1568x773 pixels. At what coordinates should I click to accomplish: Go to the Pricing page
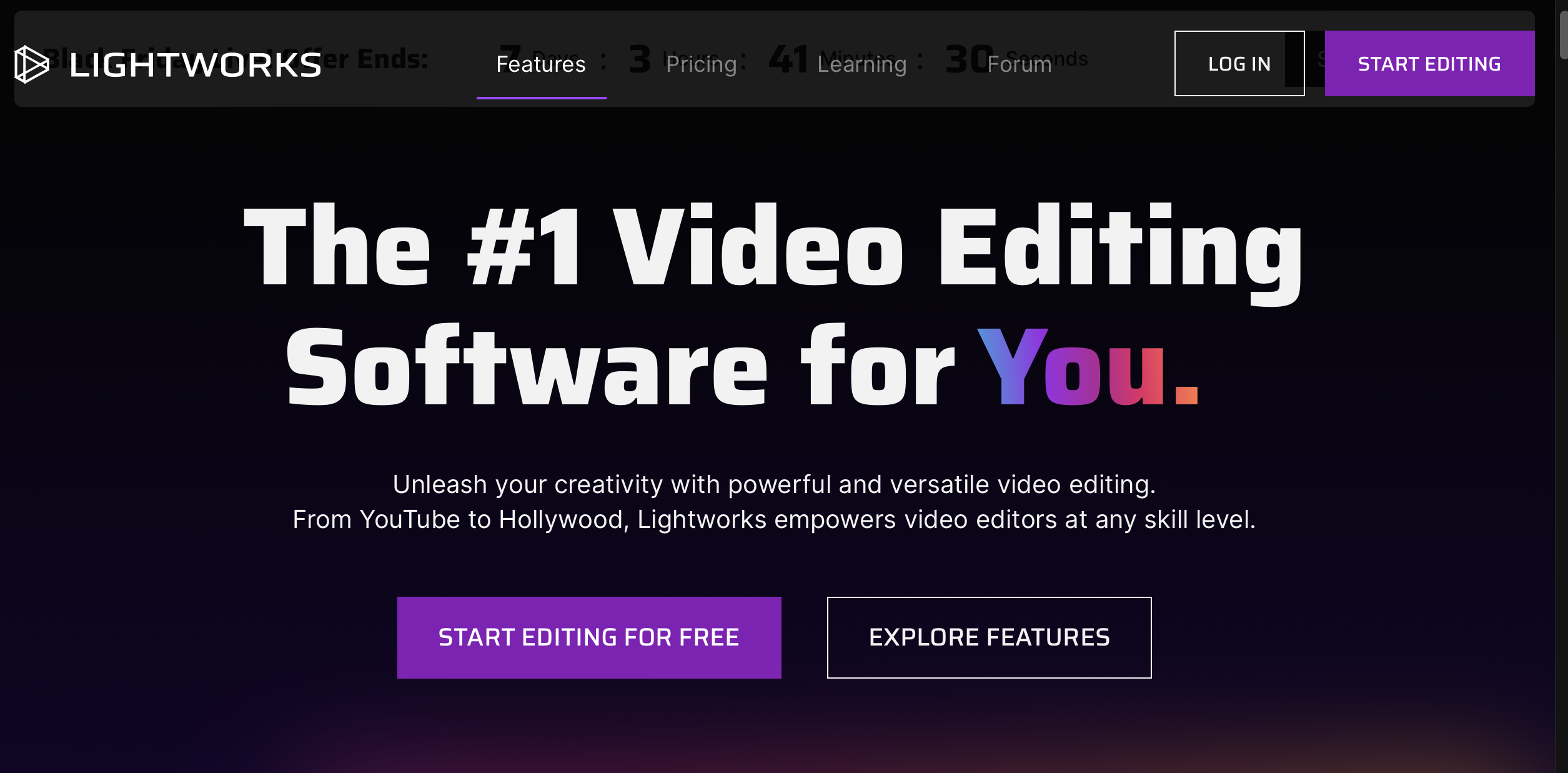pyautogui.click(x=701, y=64)
